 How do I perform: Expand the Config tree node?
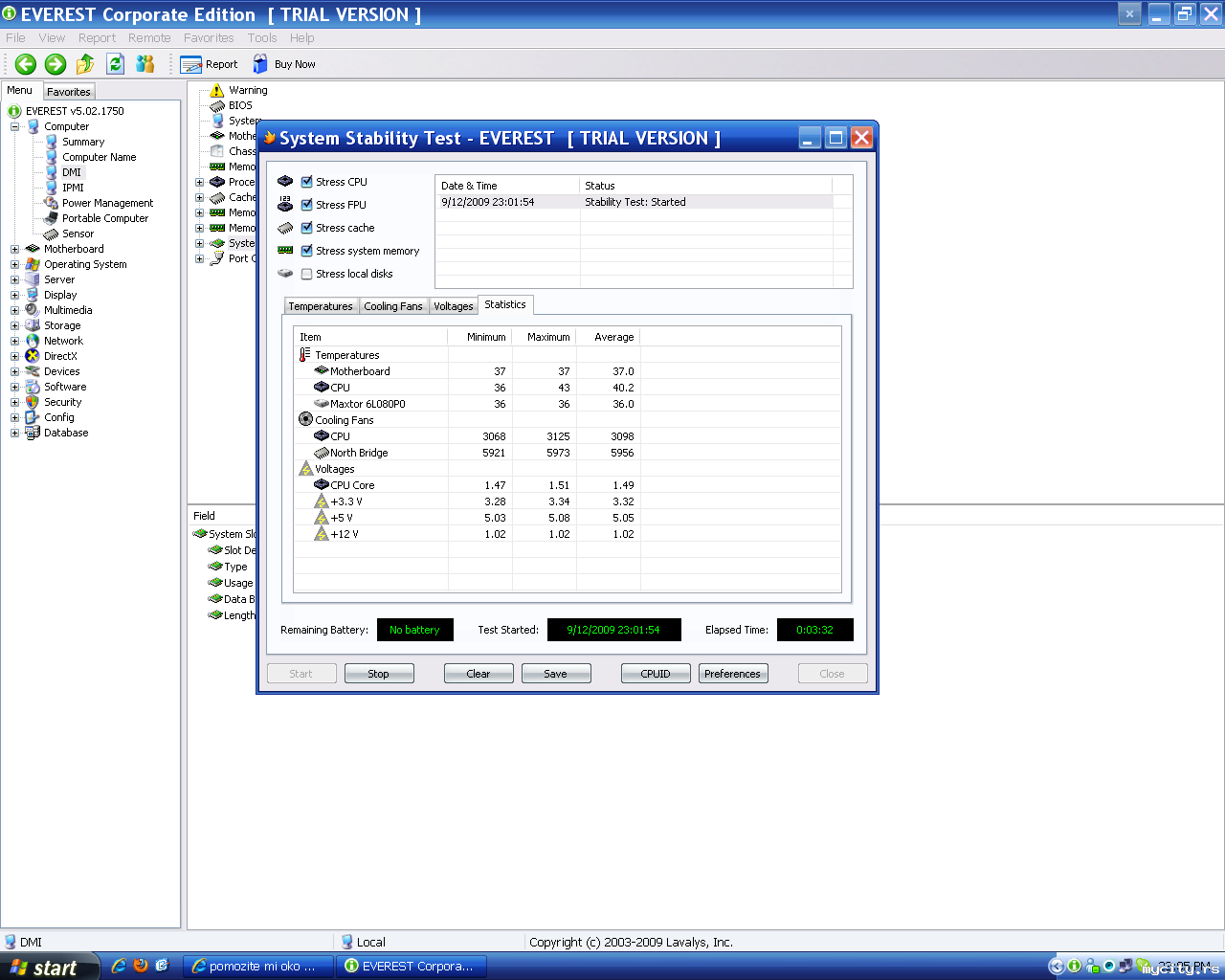[15, 417]
